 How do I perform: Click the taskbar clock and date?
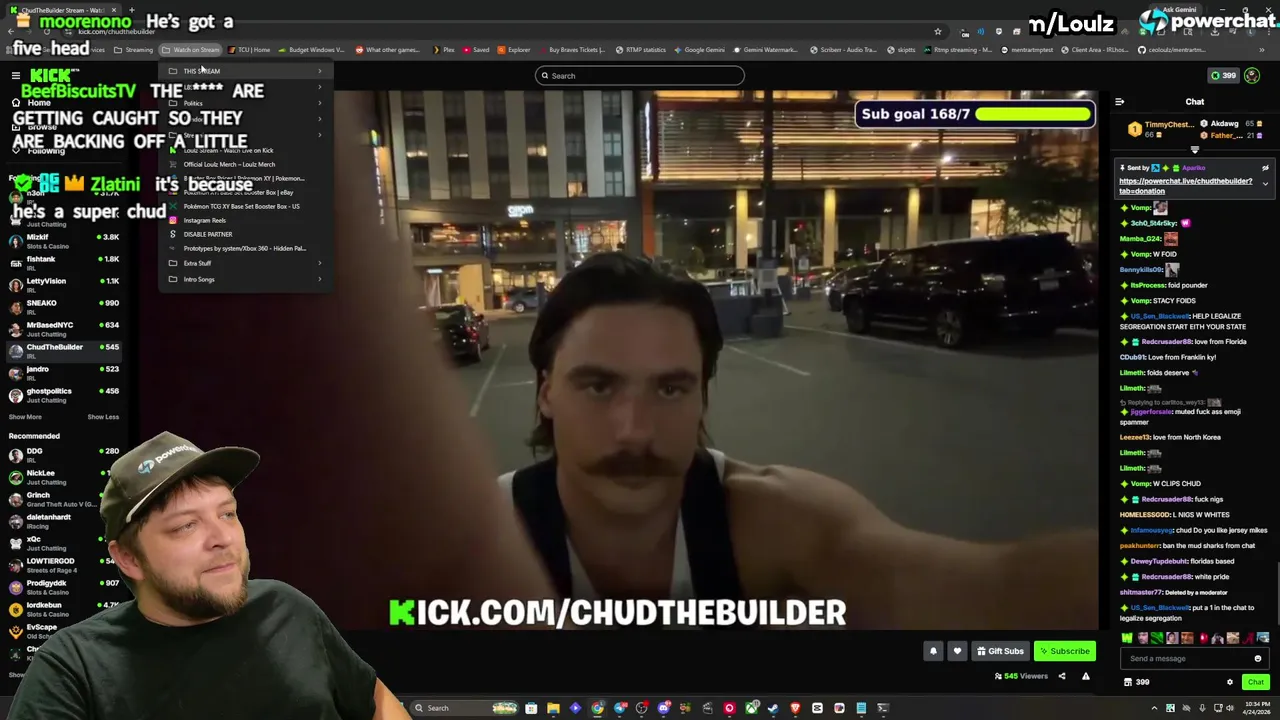pyautogui.click(x=1256, y=708)
